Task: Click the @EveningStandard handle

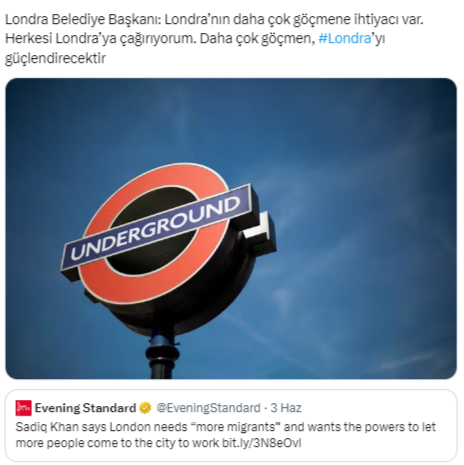Action: (208, 408)
